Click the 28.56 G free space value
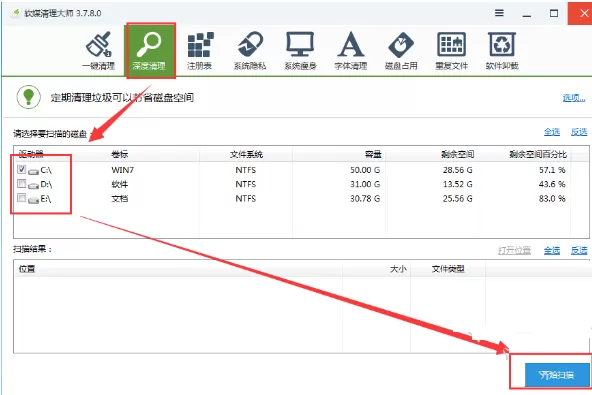Screen dimensions: 592x395 [x=458, y=170]
